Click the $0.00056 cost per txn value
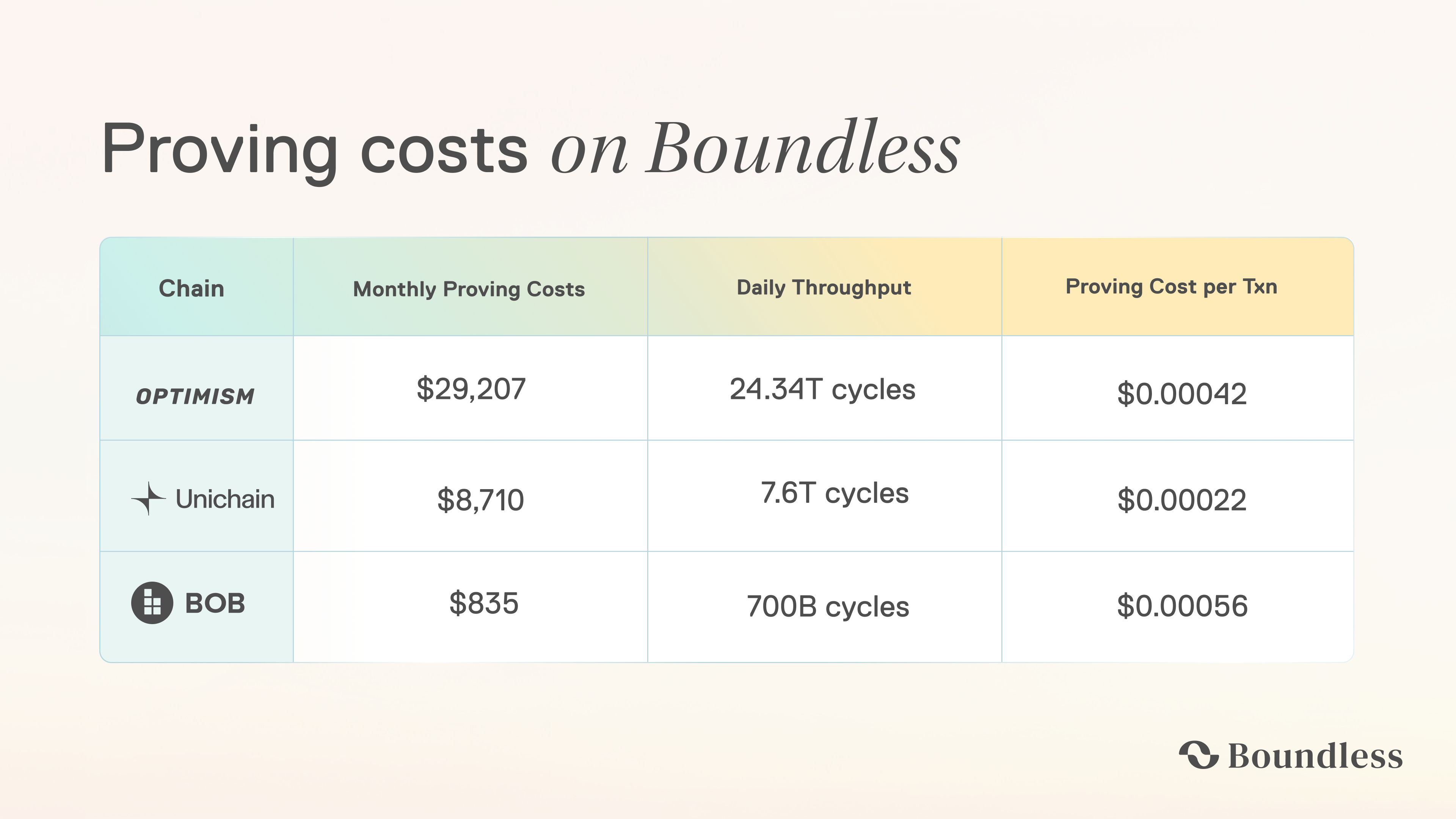 [1182, 606]
